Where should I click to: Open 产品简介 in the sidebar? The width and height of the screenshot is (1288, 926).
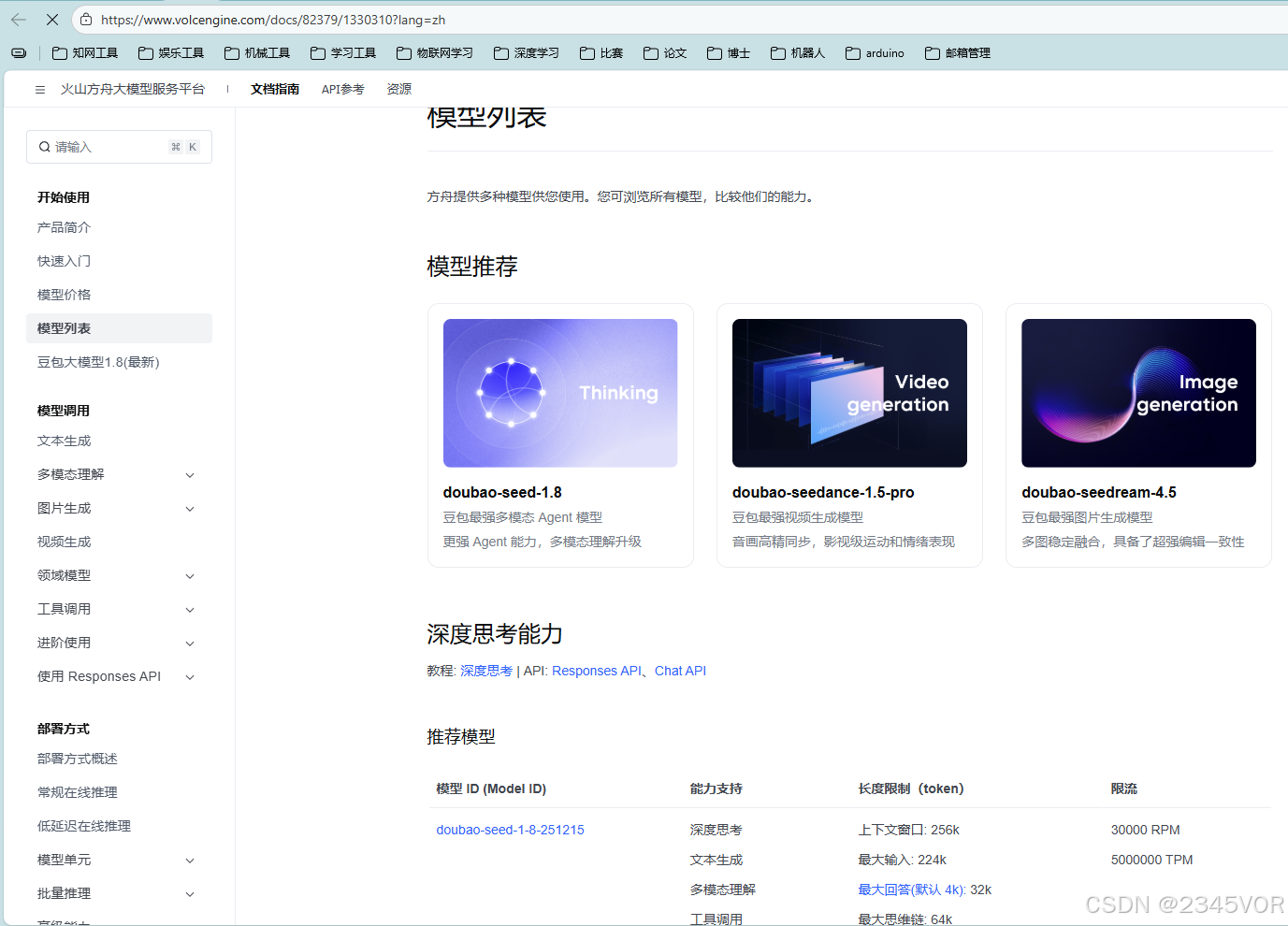(64, 227)
